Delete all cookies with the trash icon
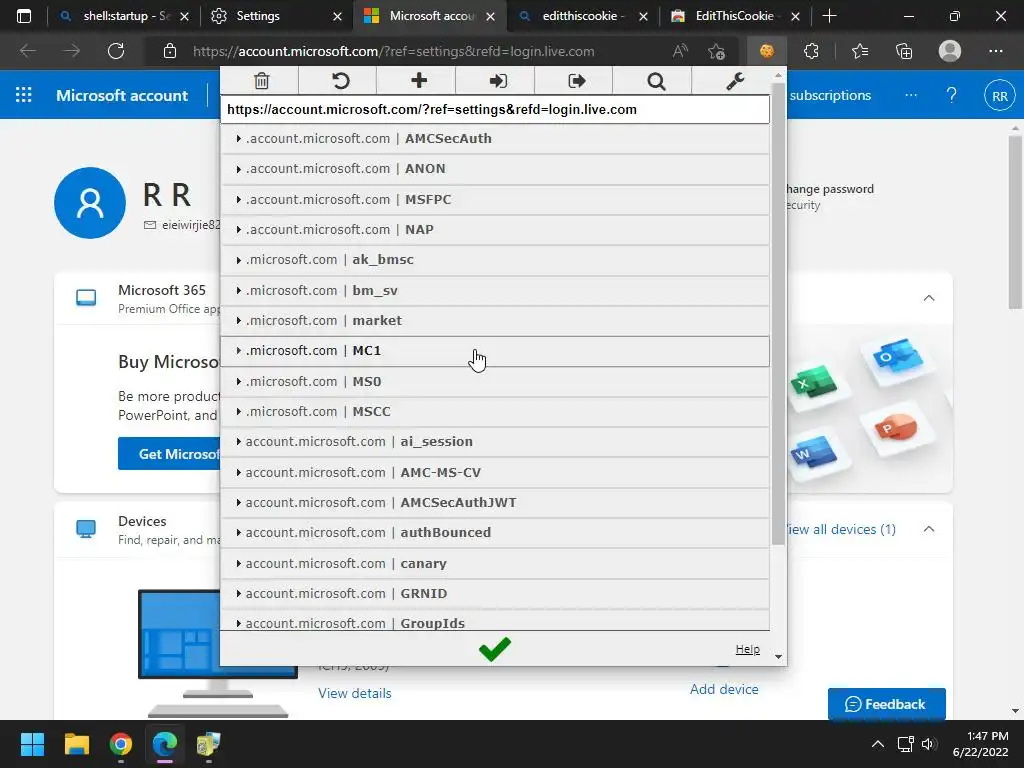 (261, 81)
